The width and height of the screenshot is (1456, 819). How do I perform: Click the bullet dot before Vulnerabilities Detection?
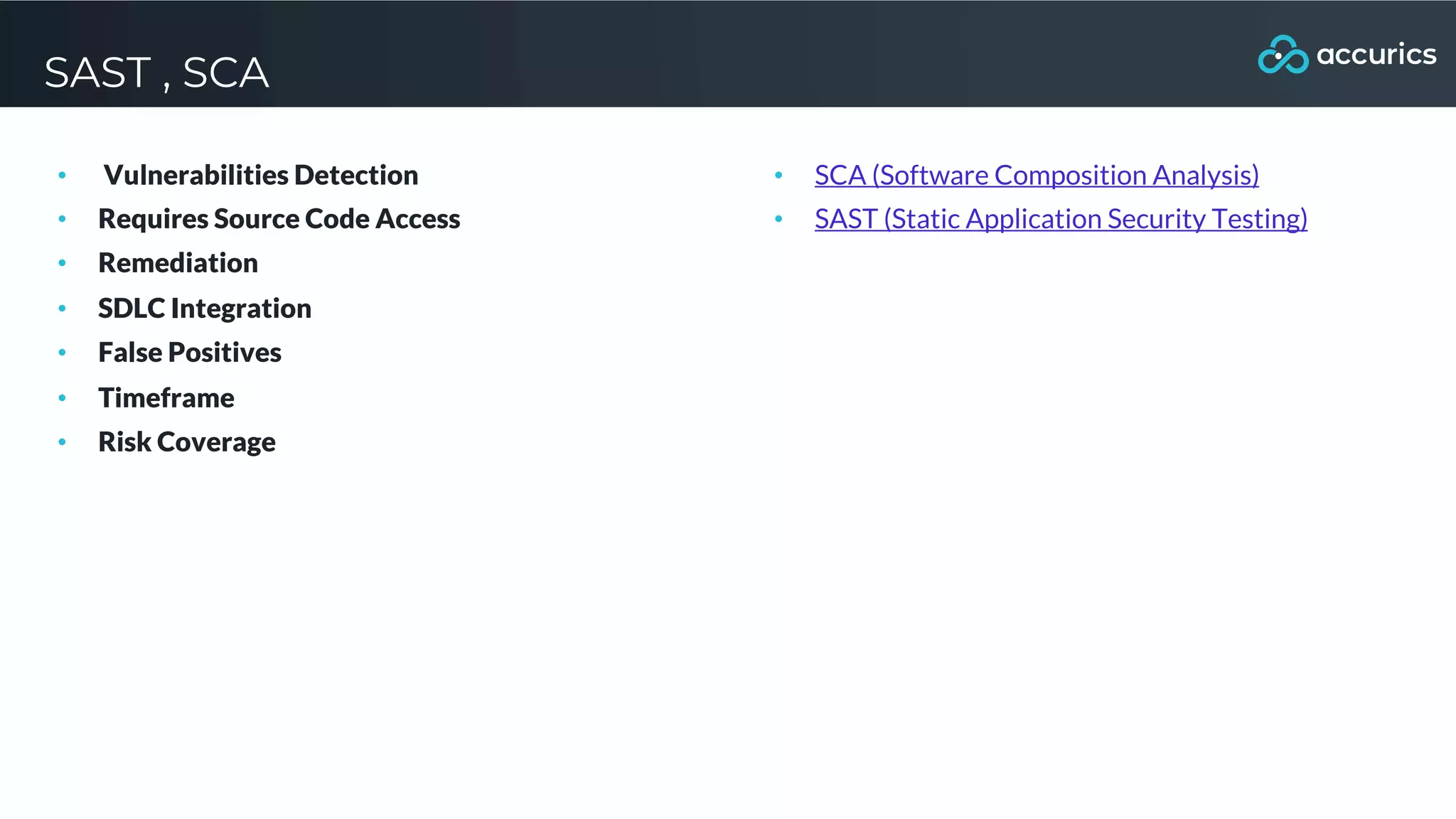pyautogui.click(x=63, y=175)
